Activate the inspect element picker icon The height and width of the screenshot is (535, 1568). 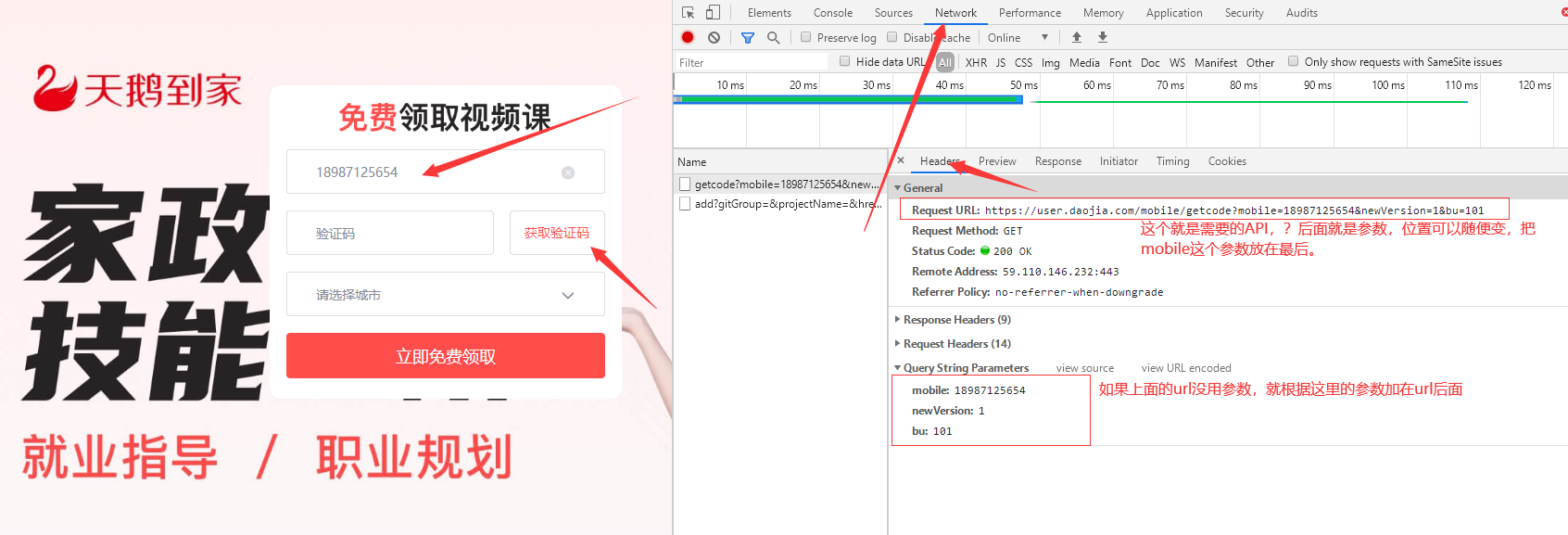tap(688, 13)
